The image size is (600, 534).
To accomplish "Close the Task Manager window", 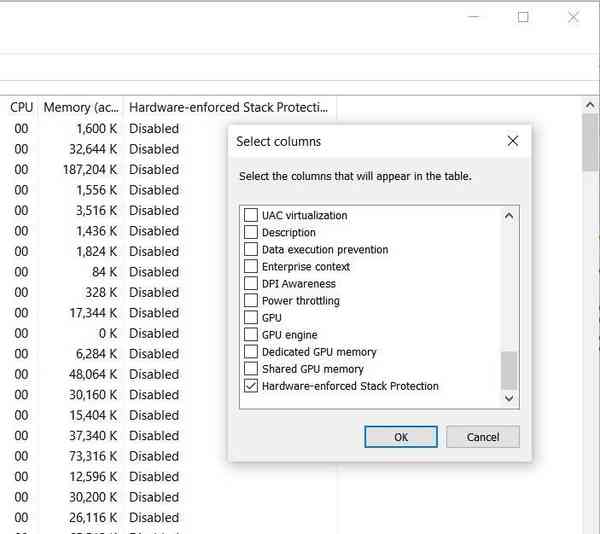I will pos(573,17).
